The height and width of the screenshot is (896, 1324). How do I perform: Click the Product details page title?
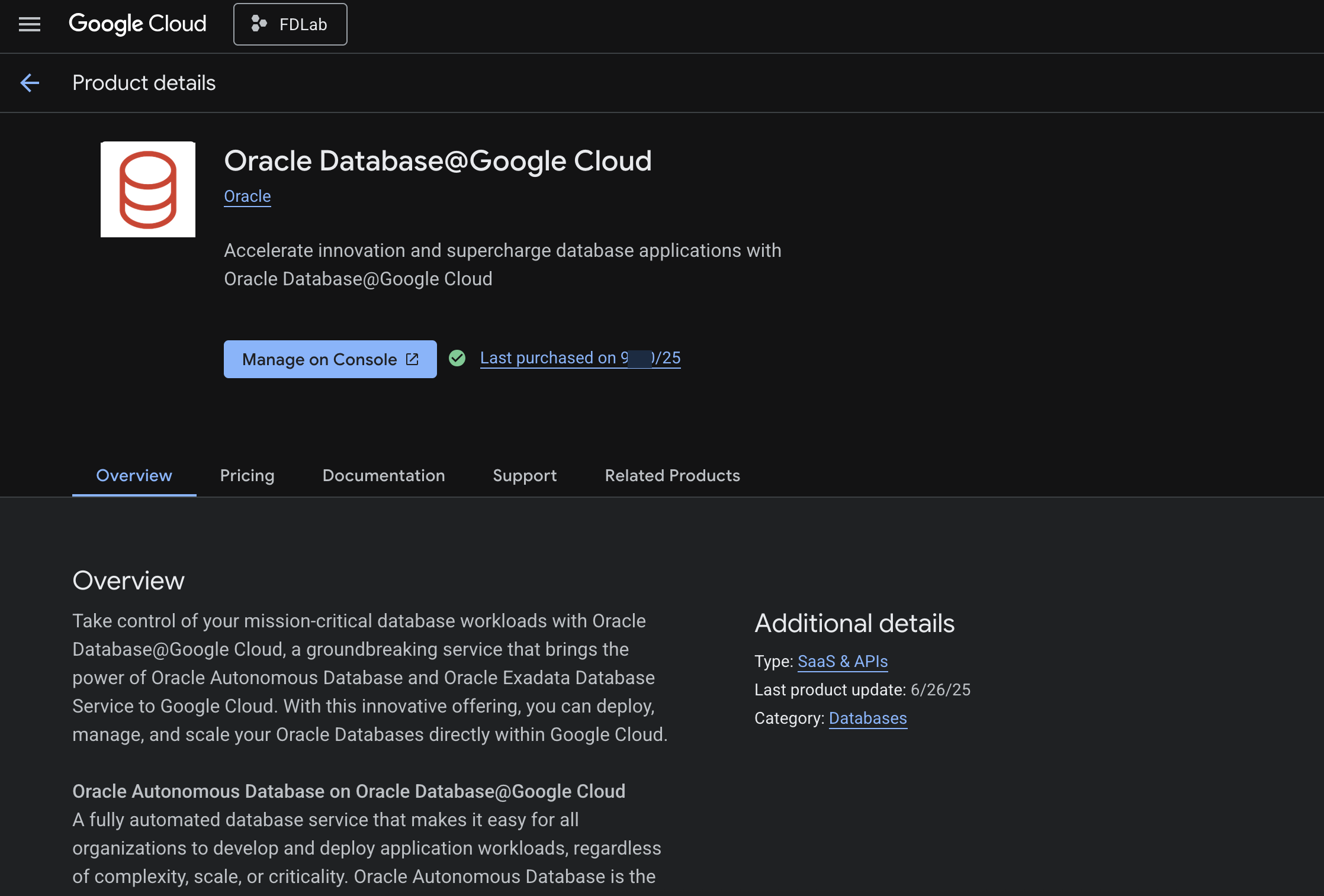(x=144, y=83)
